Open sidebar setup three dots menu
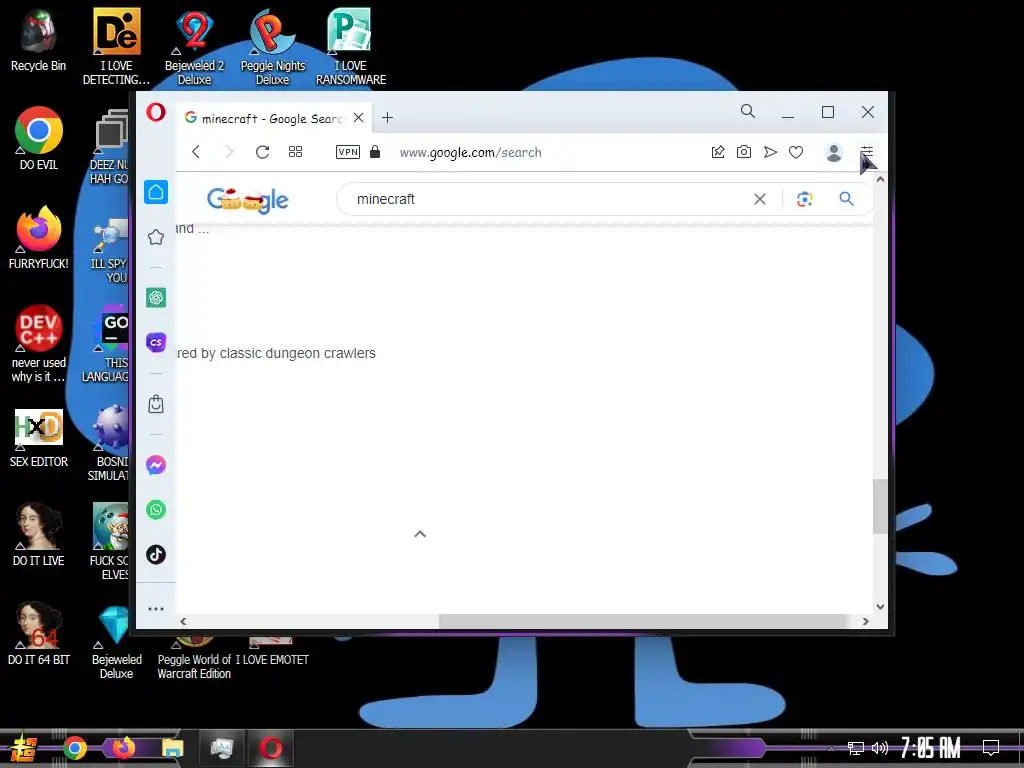The height and width of the screenshot is (768, 1024). 155,609
